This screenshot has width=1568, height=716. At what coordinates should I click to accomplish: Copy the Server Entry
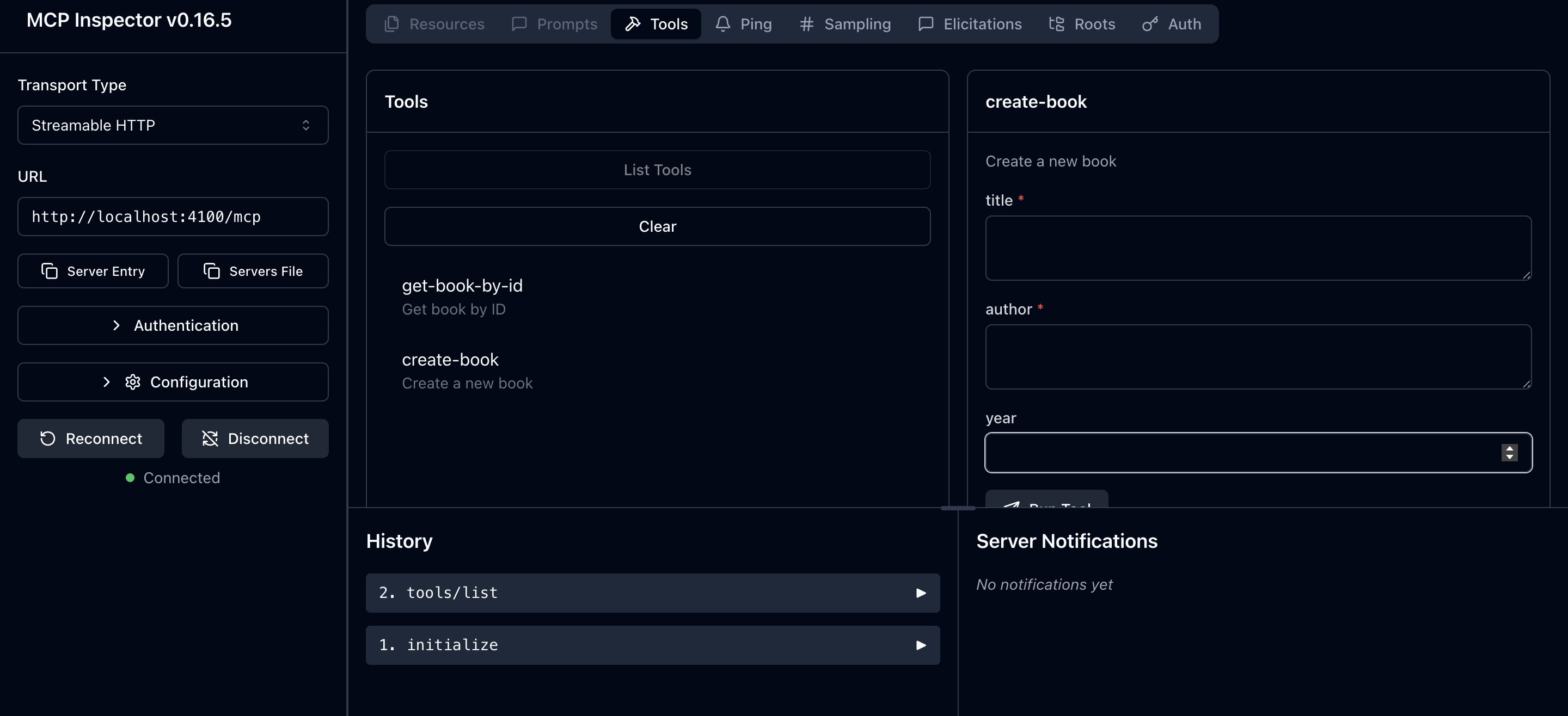coord(93,271)
